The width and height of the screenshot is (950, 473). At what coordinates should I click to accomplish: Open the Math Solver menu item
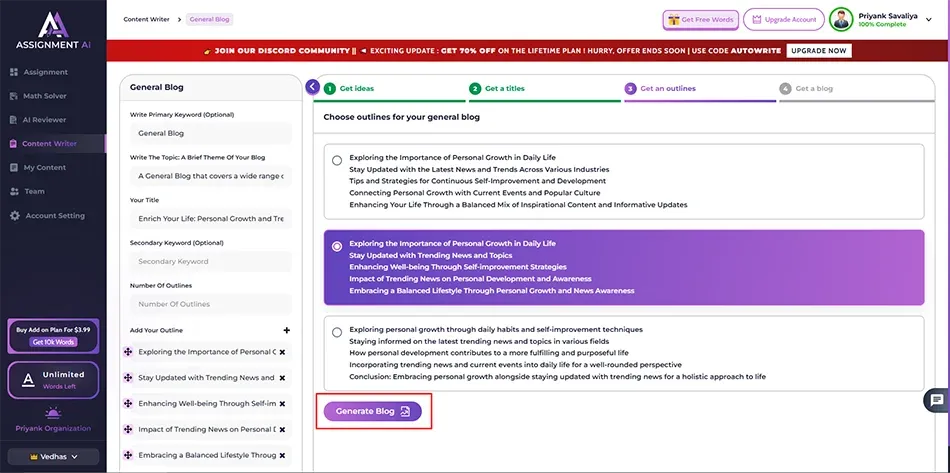(45, 96)
